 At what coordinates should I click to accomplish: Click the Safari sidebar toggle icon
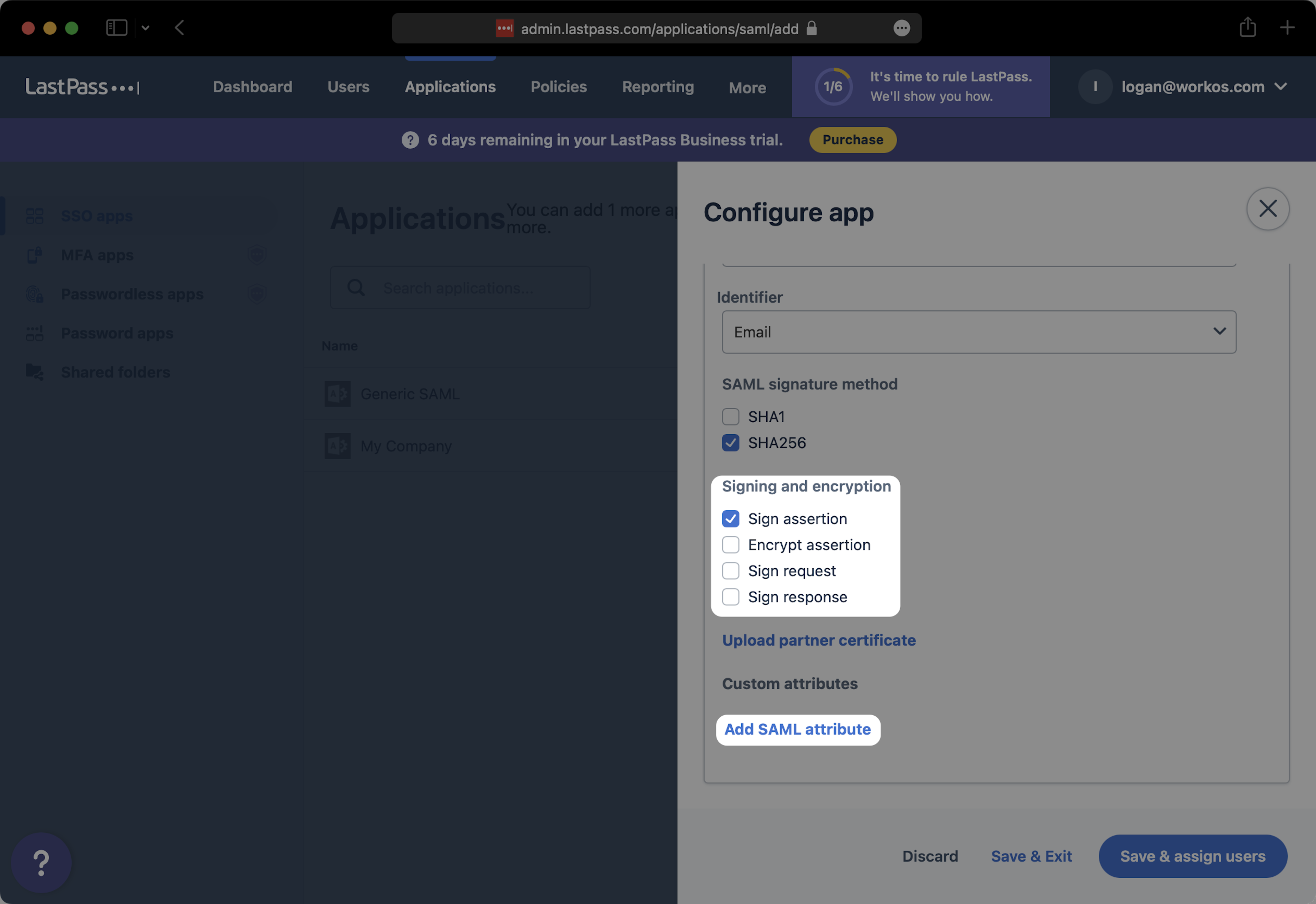click(x=117, y=28)
